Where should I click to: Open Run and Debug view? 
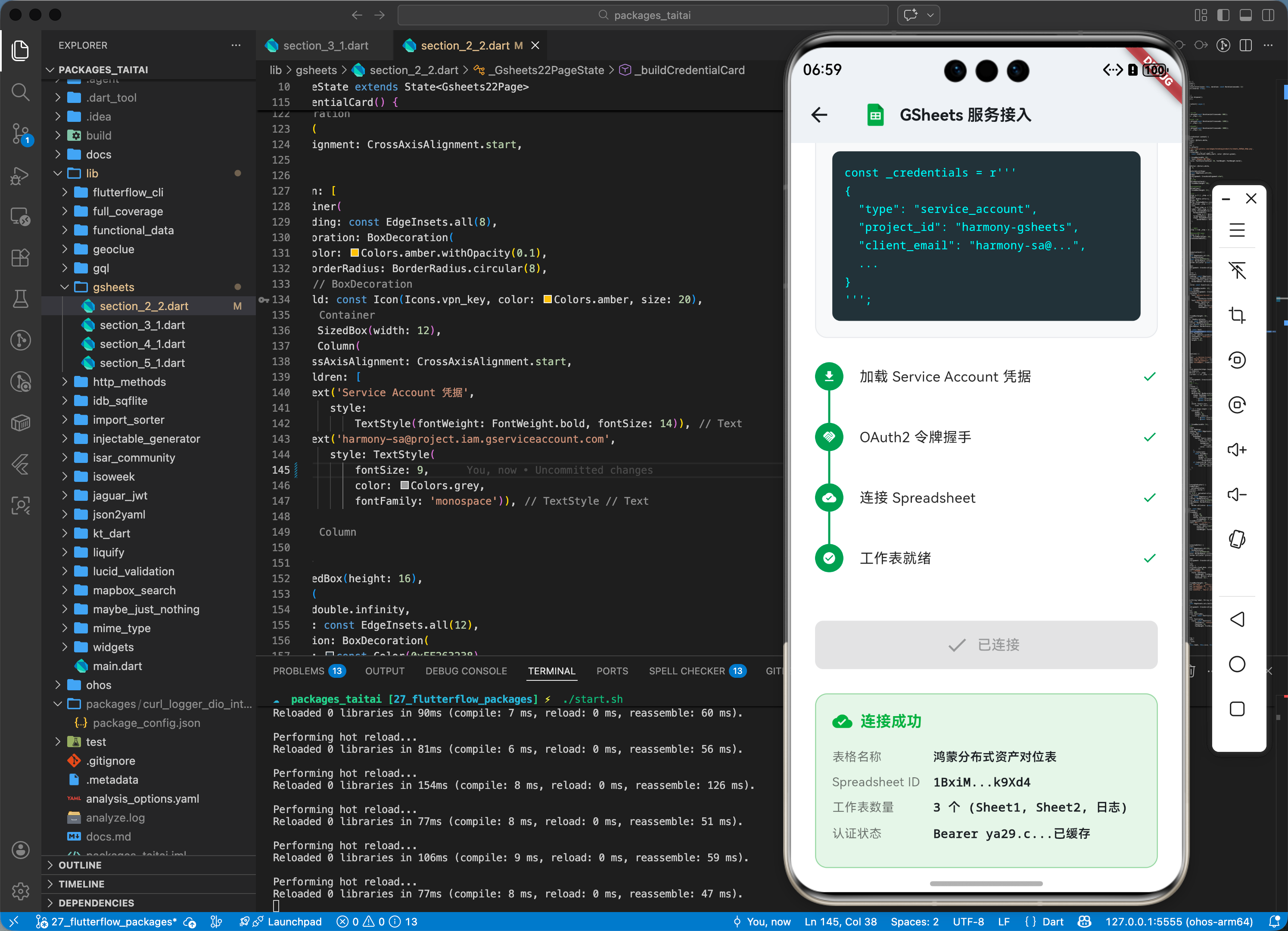coord(20,175)
